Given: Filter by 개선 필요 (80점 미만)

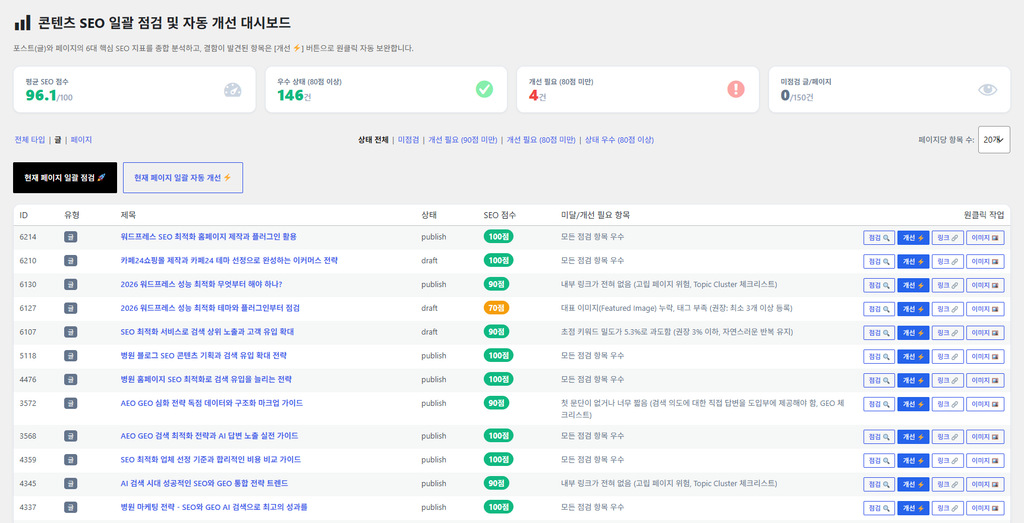Looking at the screenshot, I should (x=541, y=140).
